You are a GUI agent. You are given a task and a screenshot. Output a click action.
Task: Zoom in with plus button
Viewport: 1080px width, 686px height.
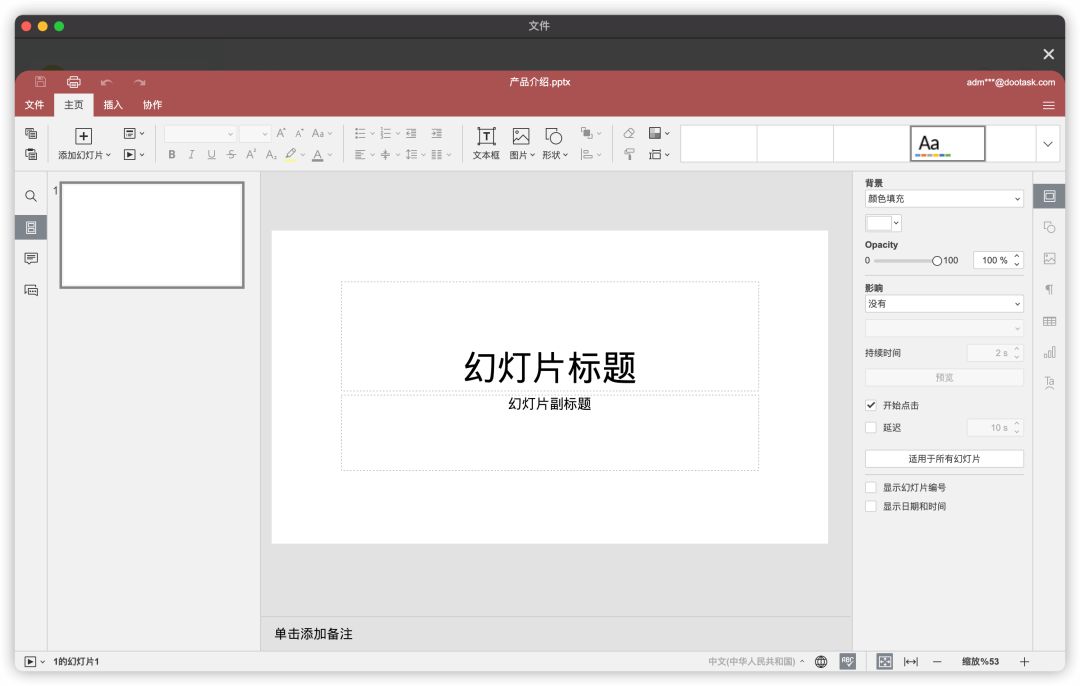coord(1024,661)
